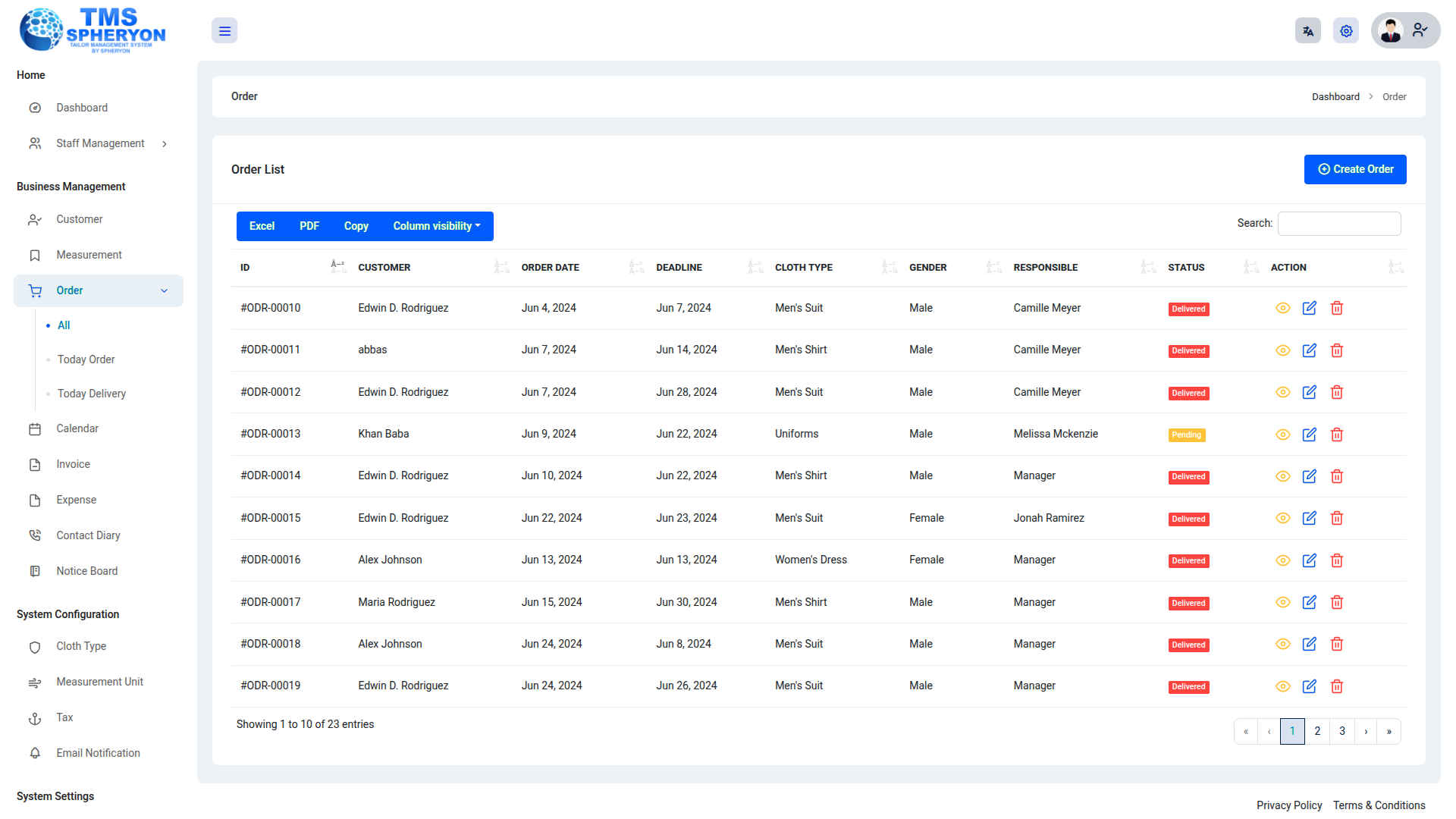Toggle the sidebar hamburger menu

[x=224, y=31]
